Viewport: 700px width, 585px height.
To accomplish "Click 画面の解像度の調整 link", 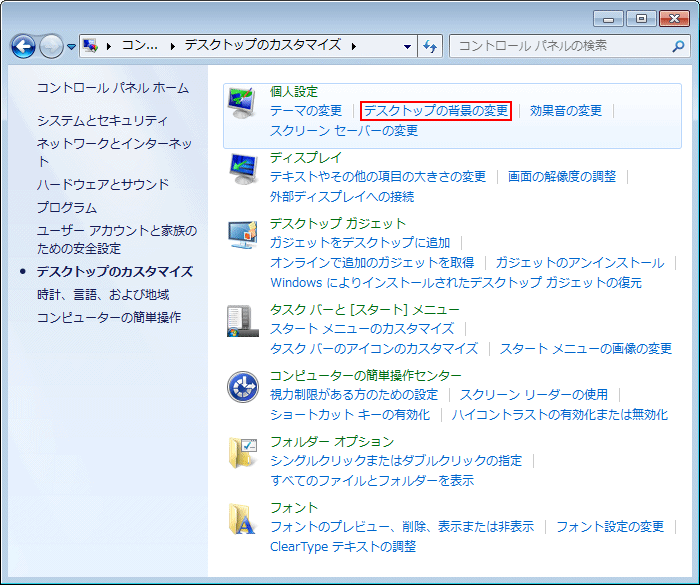I will pos(562,176).
